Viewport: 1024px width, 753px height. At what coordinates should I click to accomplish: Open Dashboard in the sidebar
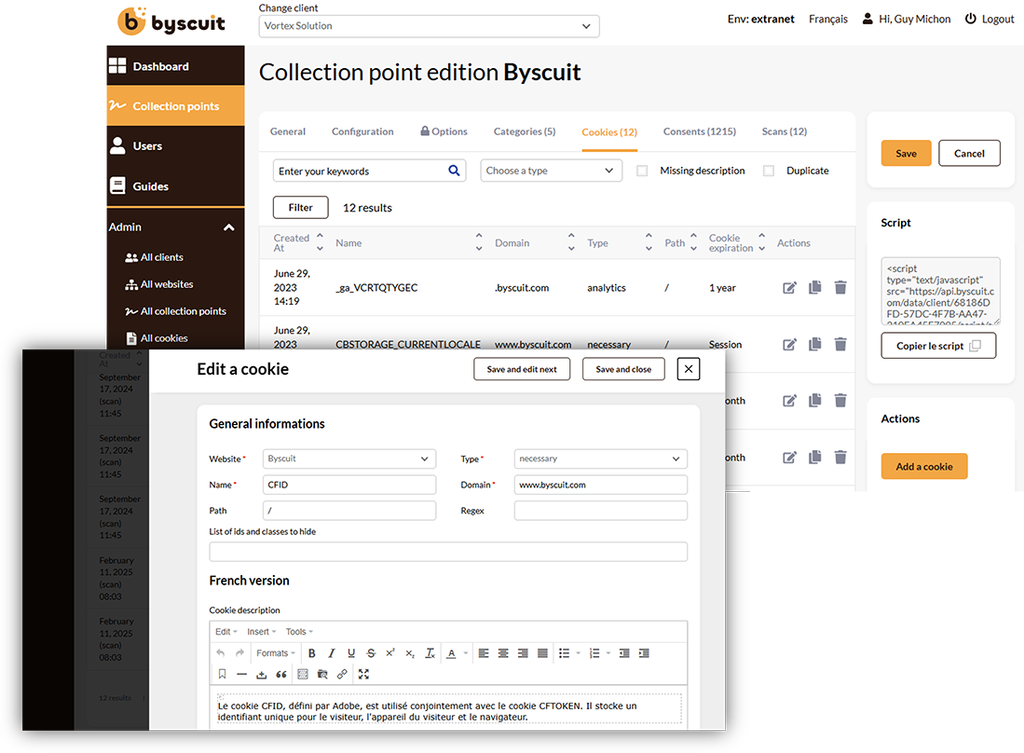coord(176,66)
